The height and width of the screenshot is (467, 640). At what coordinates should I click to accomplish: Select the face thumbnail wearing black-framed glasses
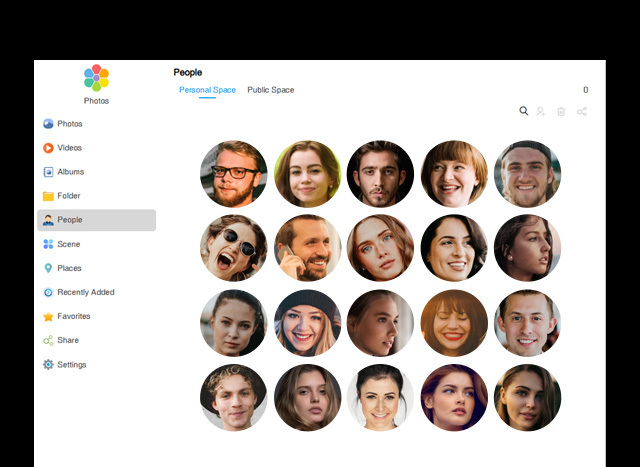(234, 174)
